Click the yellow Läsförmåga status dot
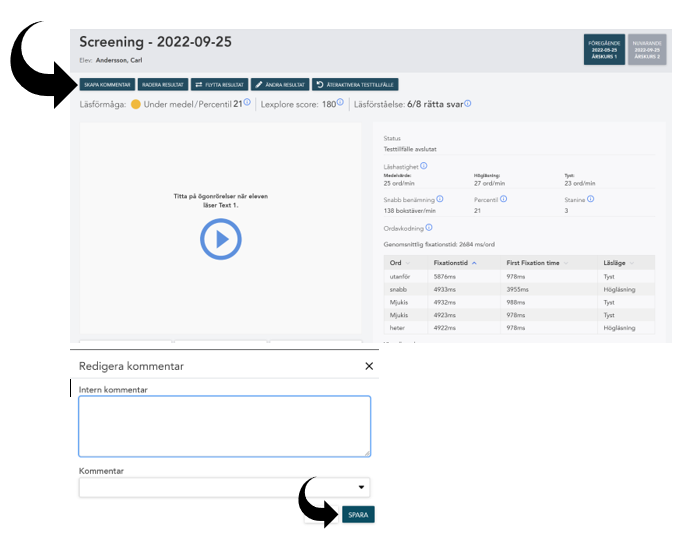The width and height of the screenshot is (693, 539). click(x=136, y=104)
